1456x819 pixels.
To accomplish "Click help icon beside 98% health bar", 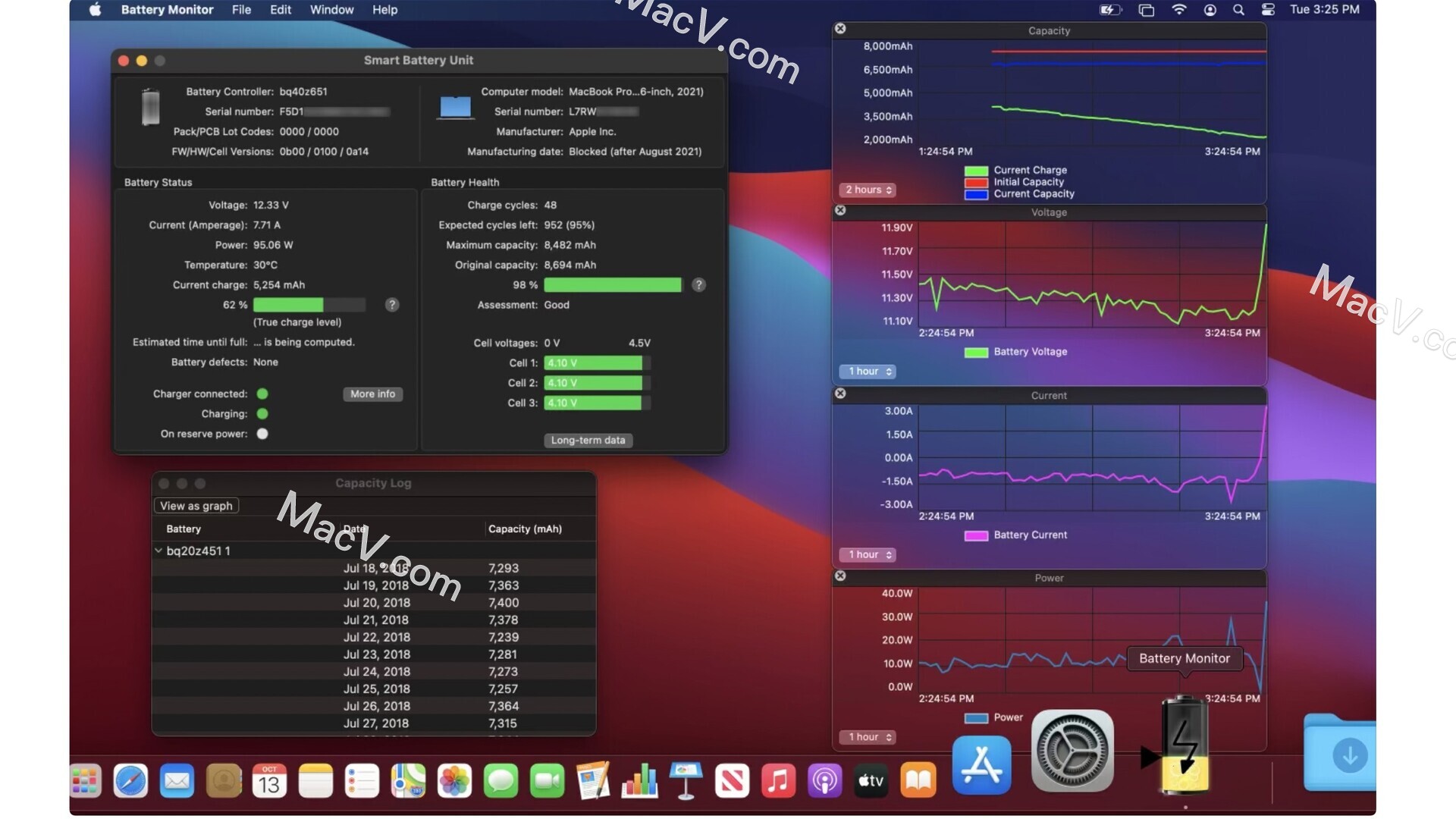I will (699, 284).
